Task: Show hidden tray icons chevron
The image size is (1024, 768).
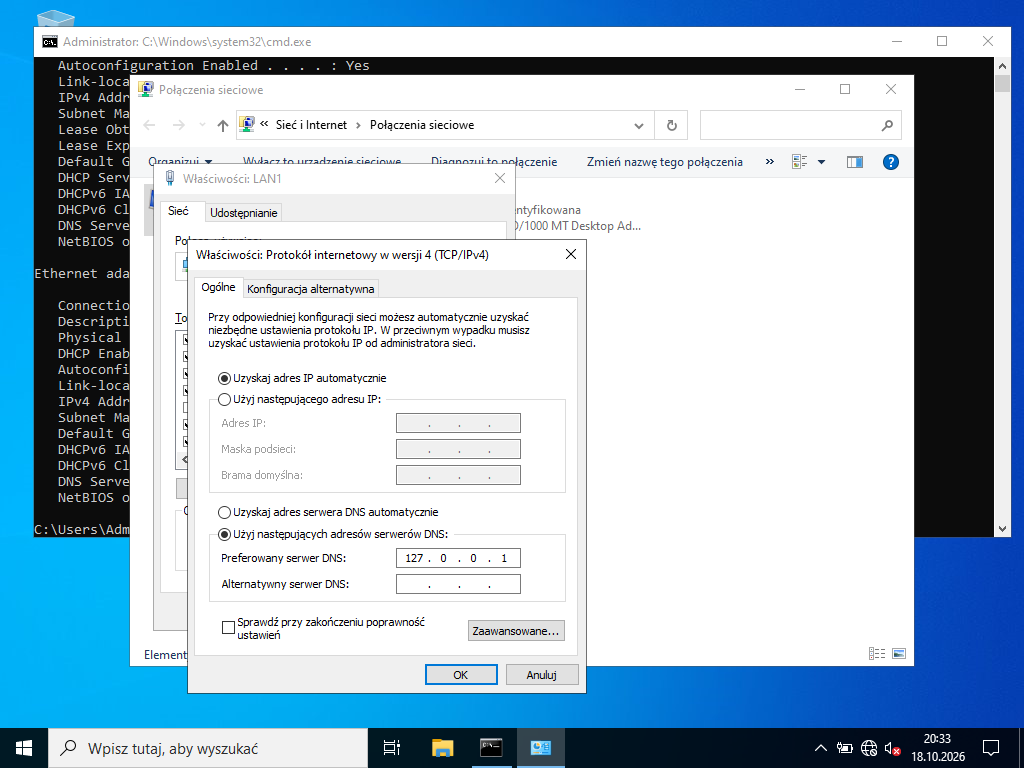Action: click(821, 748)
